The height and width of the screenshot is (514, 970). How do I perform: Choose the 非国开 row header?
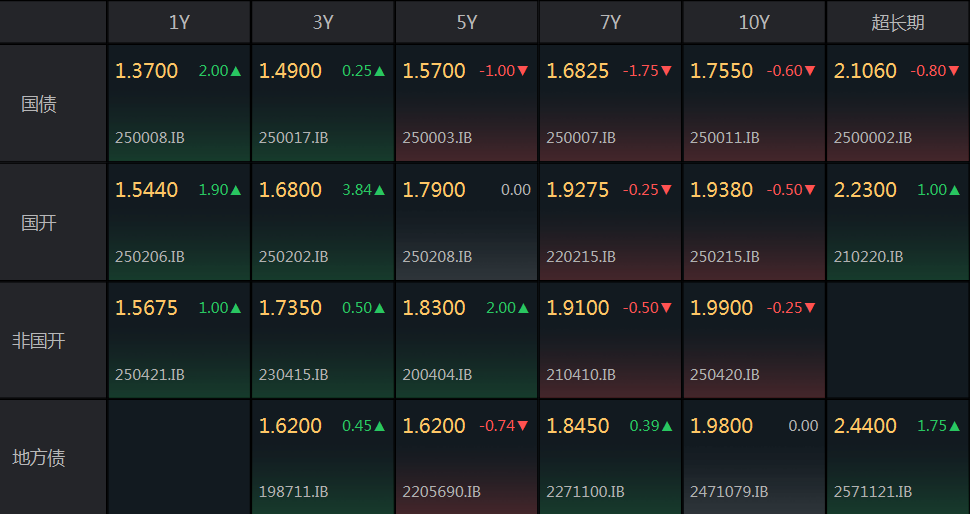(39, 341)
